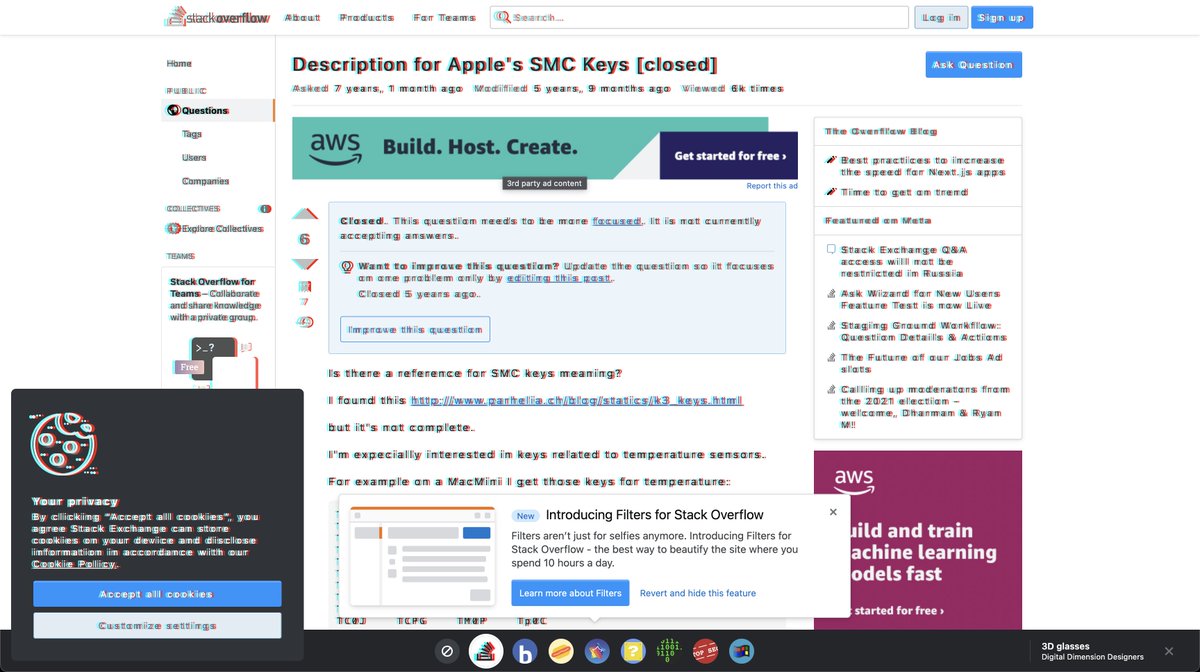Select the yellow question mark block filter
The height and width of the screenshot is (672, 1200).
633,652
